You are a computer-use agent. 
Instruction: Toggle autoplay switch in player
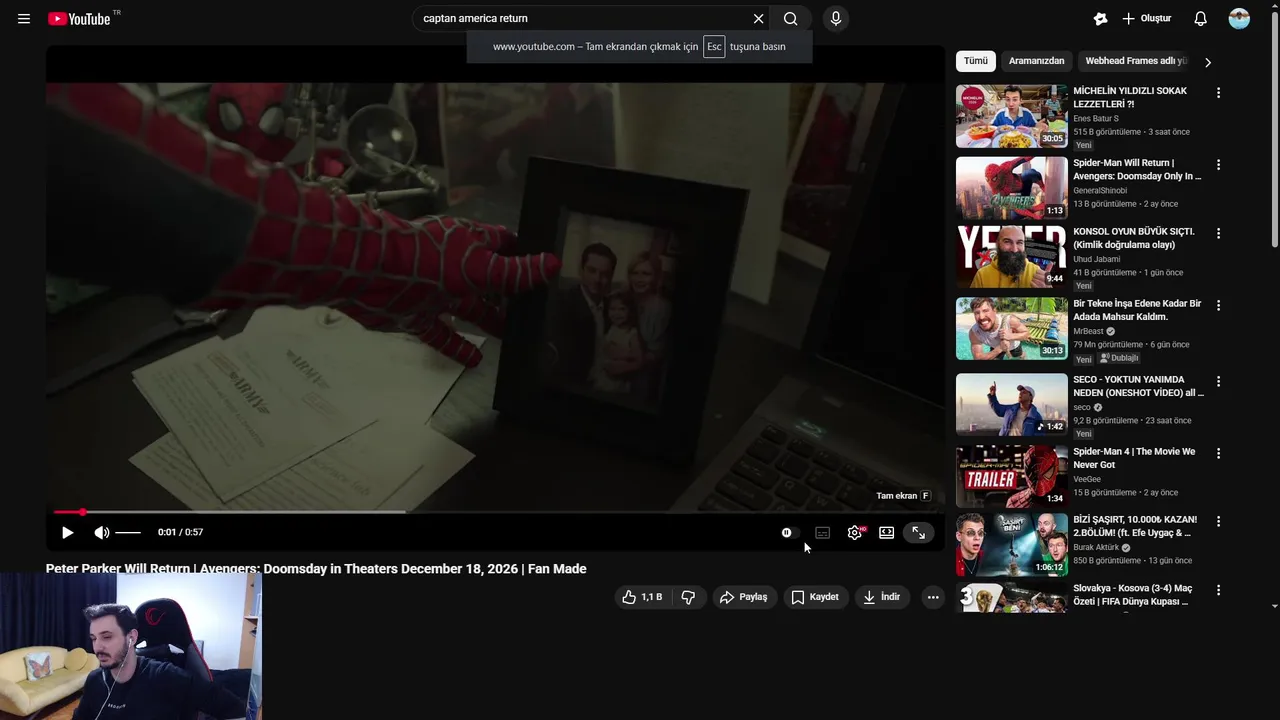pos(791,533)
